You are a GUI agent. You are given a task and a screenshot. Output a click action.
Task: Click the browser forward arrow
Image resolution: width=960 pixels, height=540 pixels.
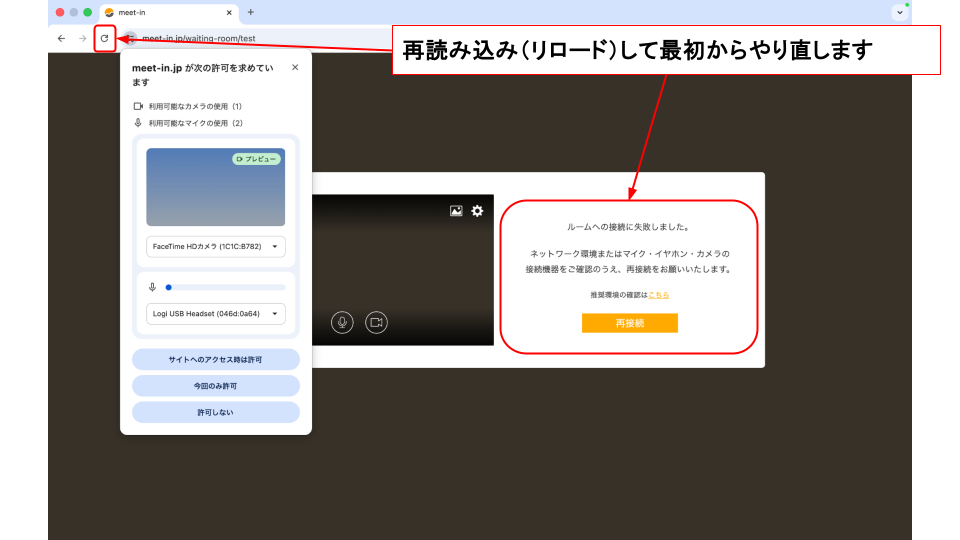coord(83,38)
